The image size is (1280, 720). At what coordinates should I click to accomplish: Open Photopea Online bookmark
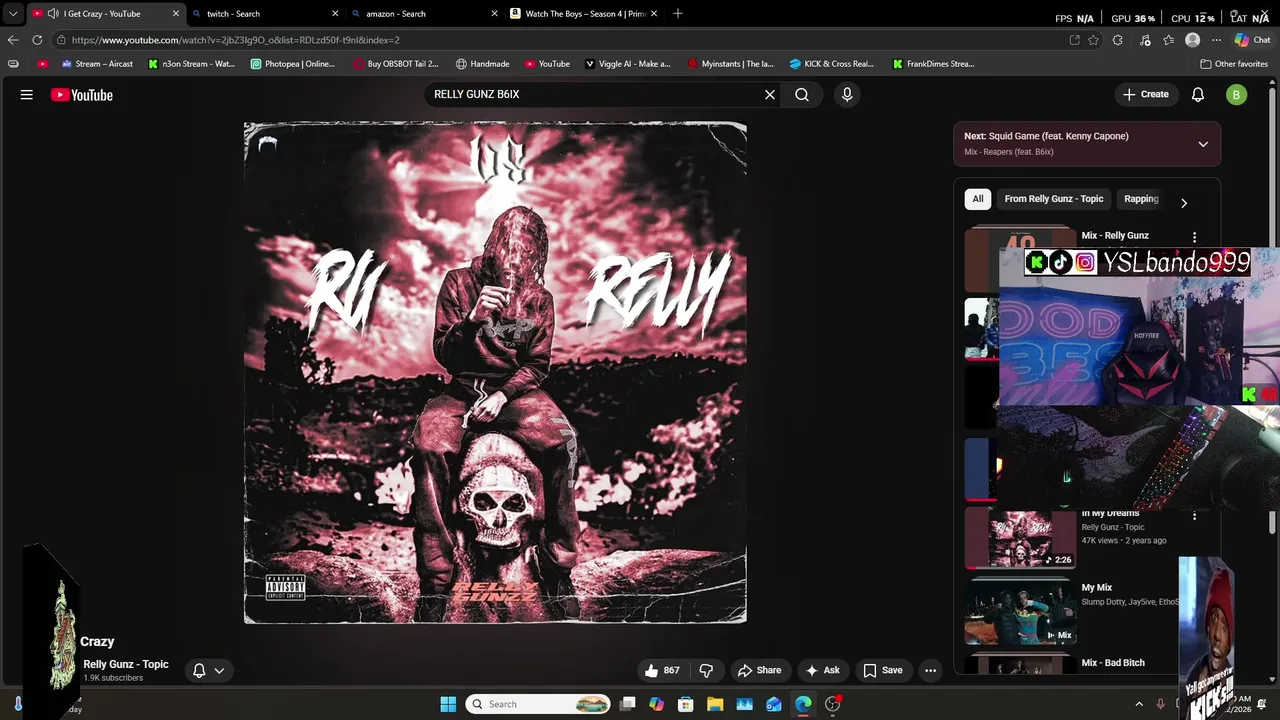click(x=293, y=64)
